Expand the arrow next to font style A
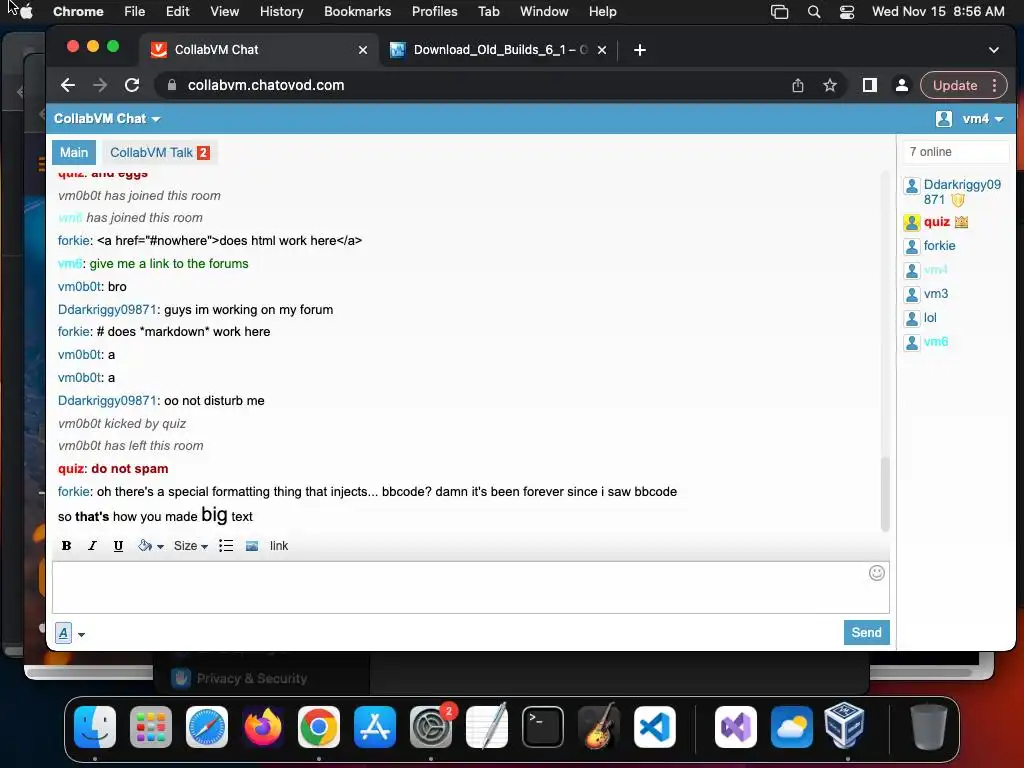1024x768 pixels. (x=82, y=634)
